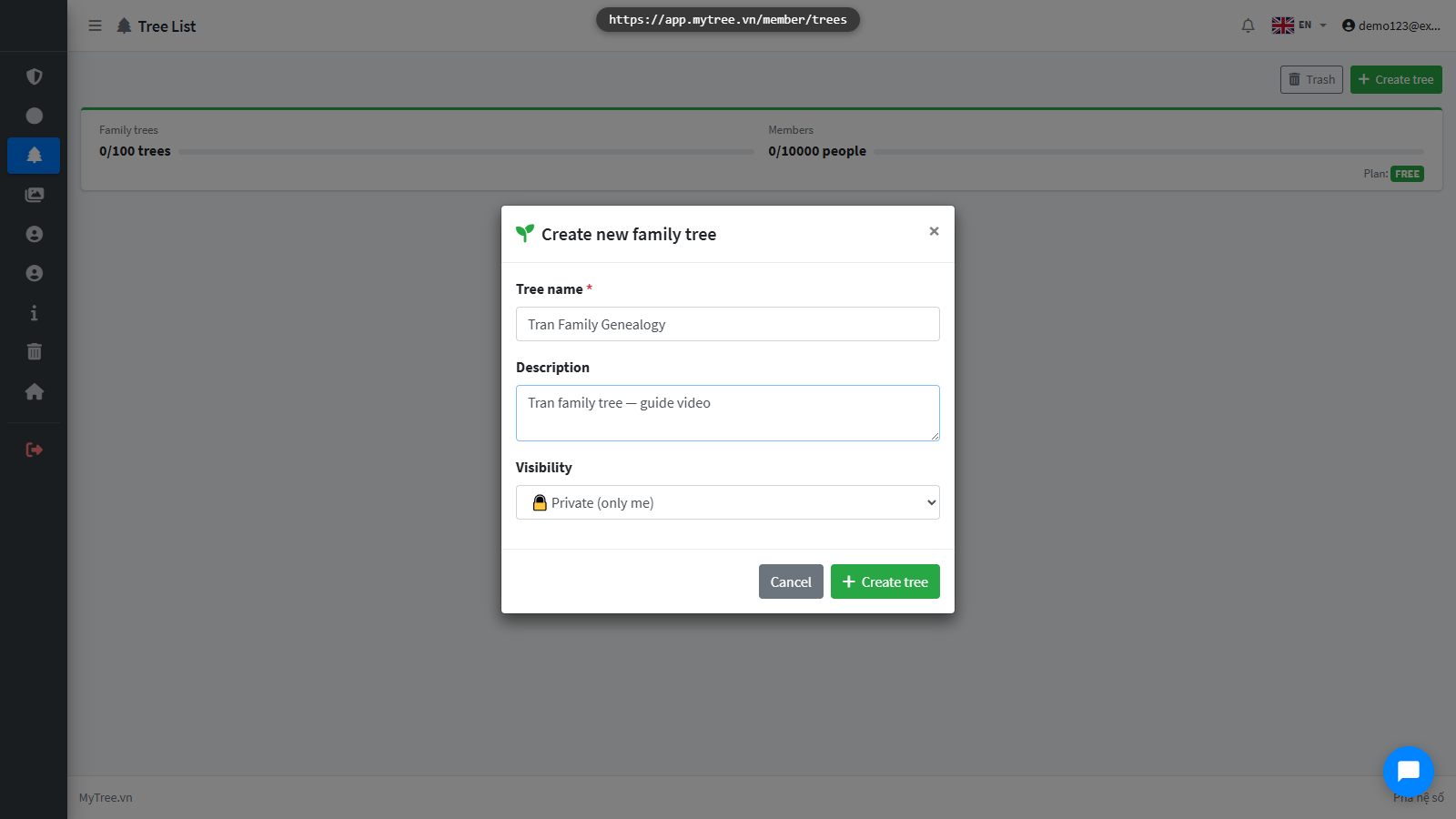1456x819 pixels.
Task: Click the '0/100 trees' counter text
Action: coord(135,151)
